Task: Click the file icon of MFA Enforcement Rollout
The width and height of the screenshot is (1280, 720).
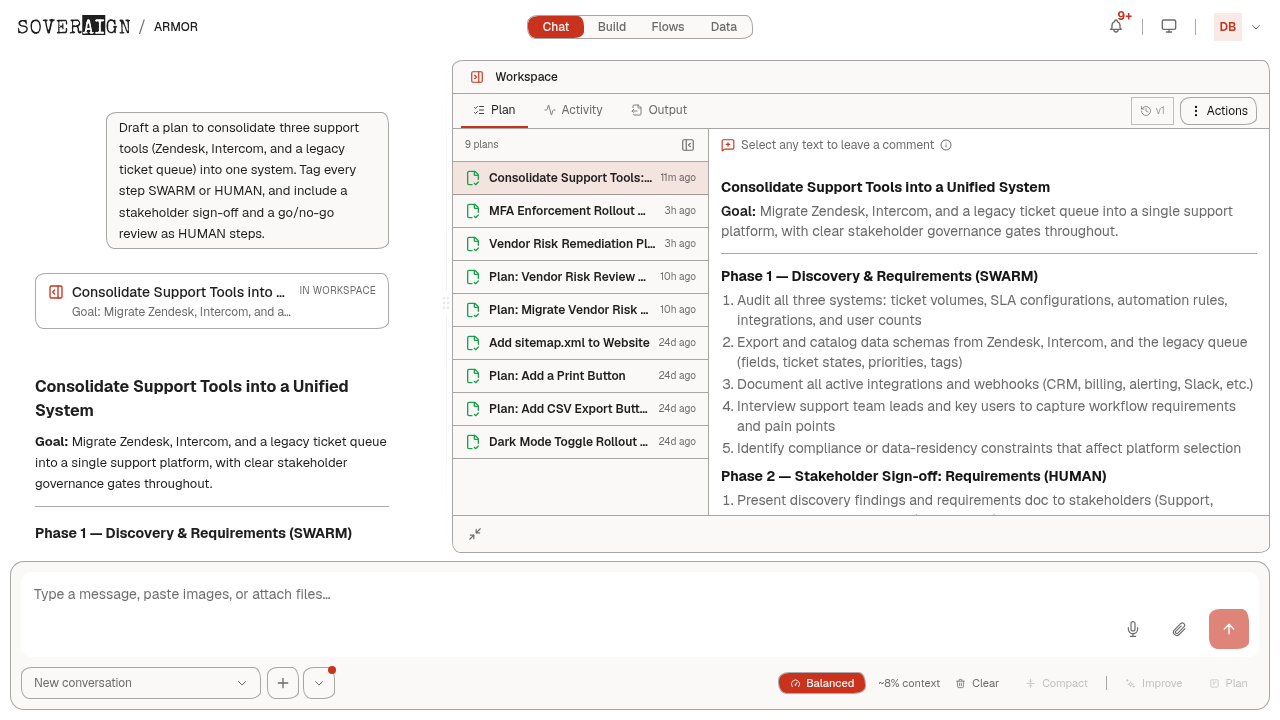Action: (473, 211)
